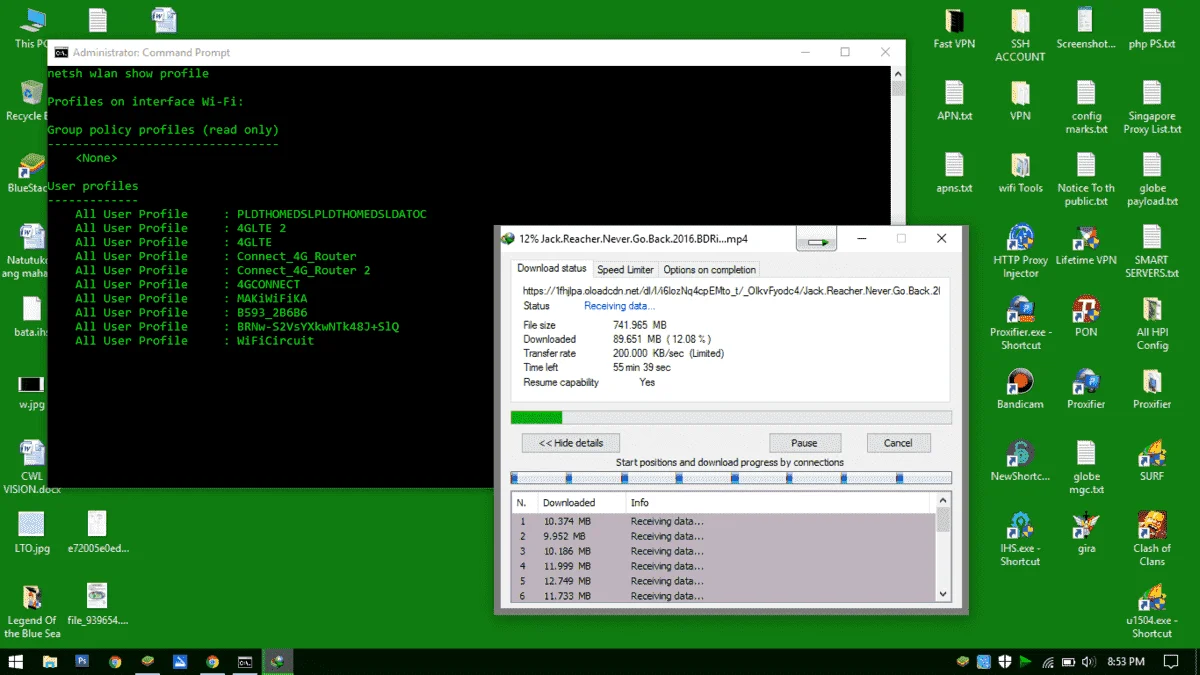Click the Downloaded column header
Screen dimensions: 1200x675
pos(580,502)
